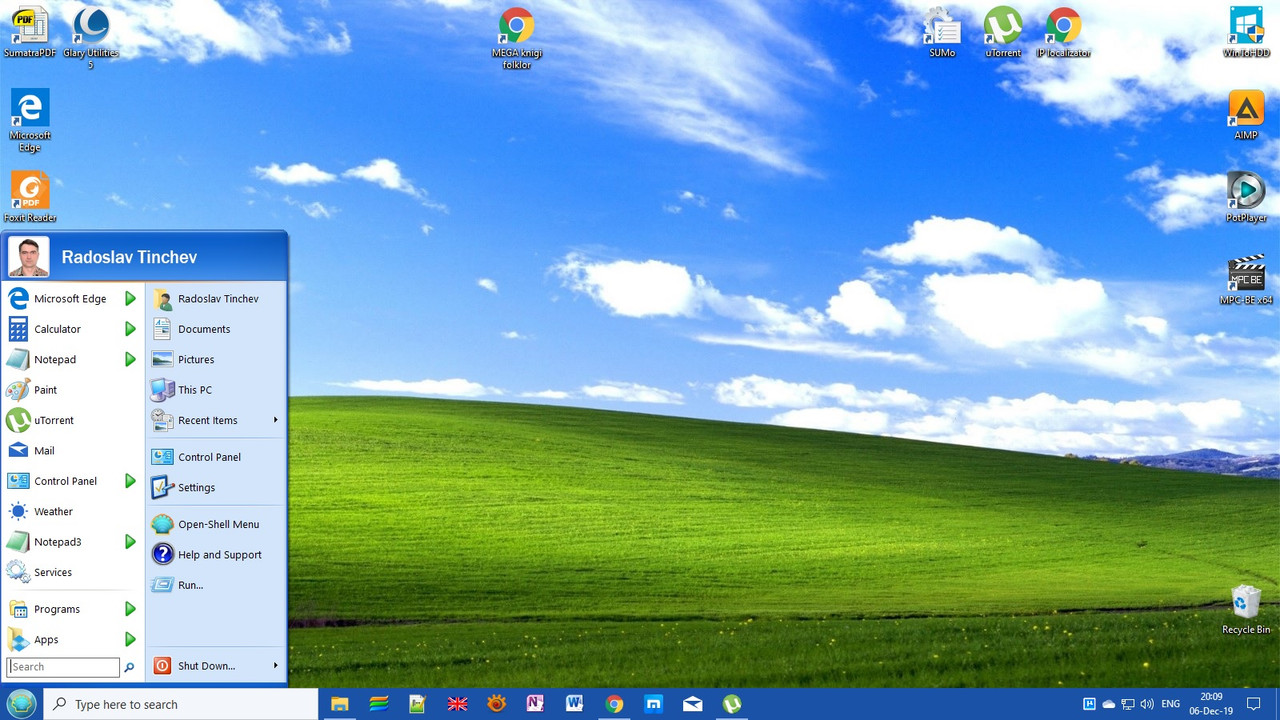Open the Shut Down options arrow
Screen dimensions: 1280x720
point(275,666)
